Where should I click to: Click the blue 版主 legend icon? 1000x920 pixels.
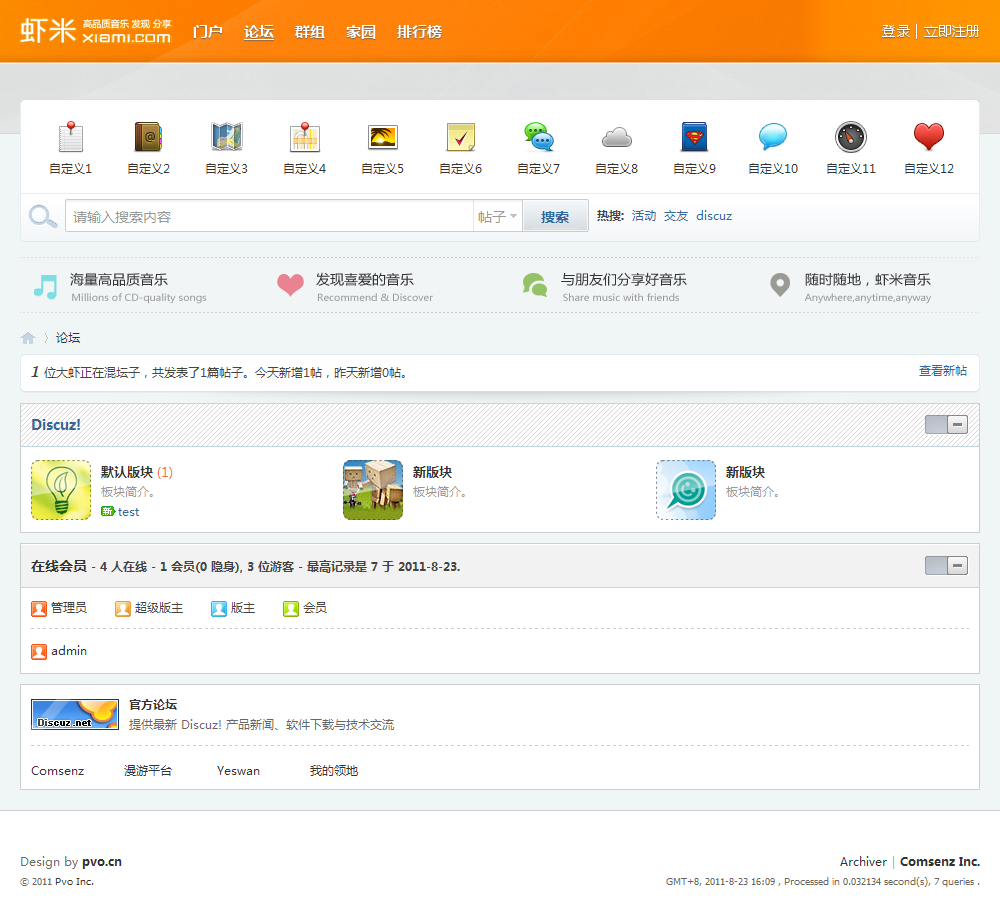click(219, 609)
